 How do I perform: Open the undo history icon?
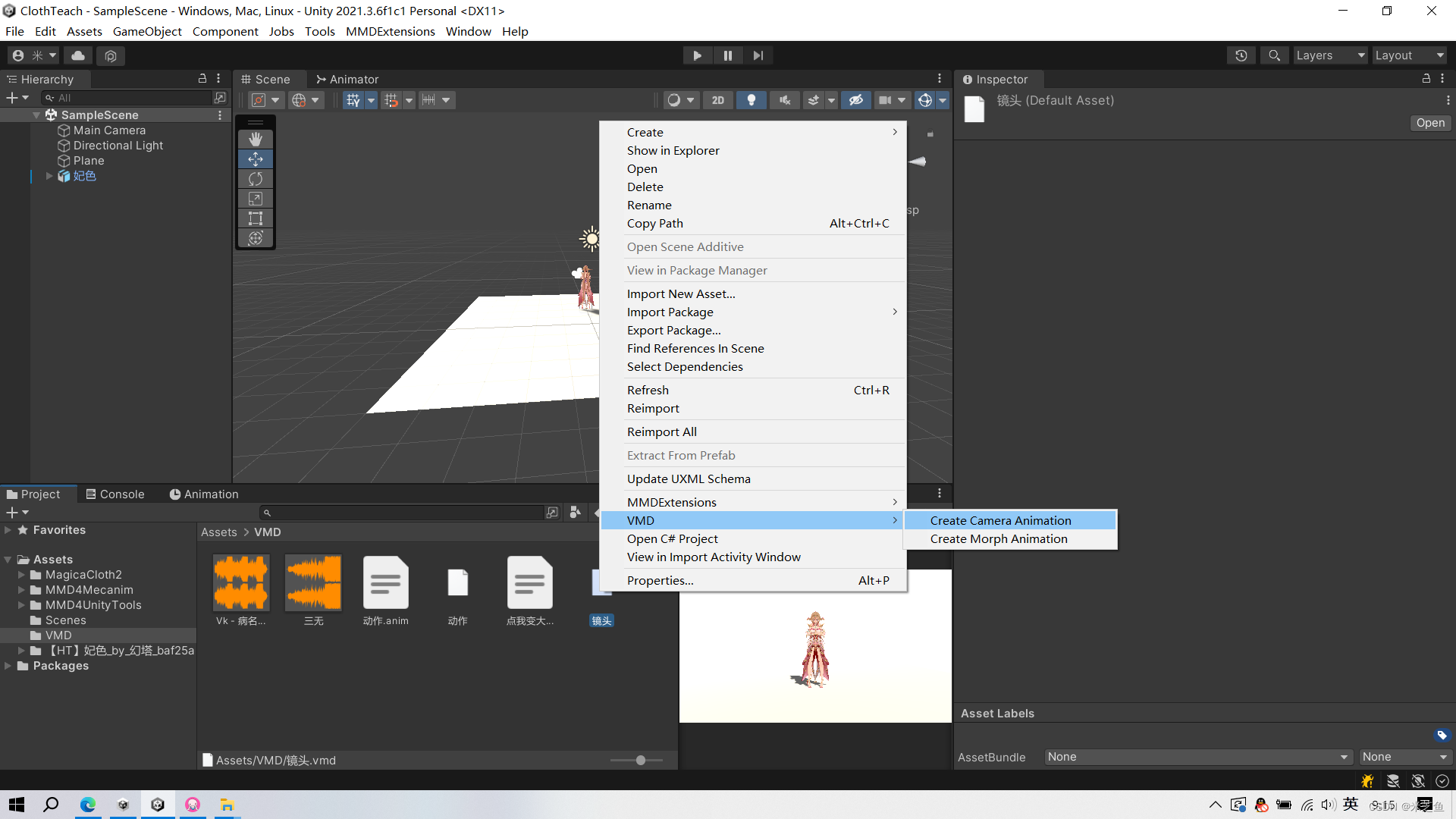1241,55
